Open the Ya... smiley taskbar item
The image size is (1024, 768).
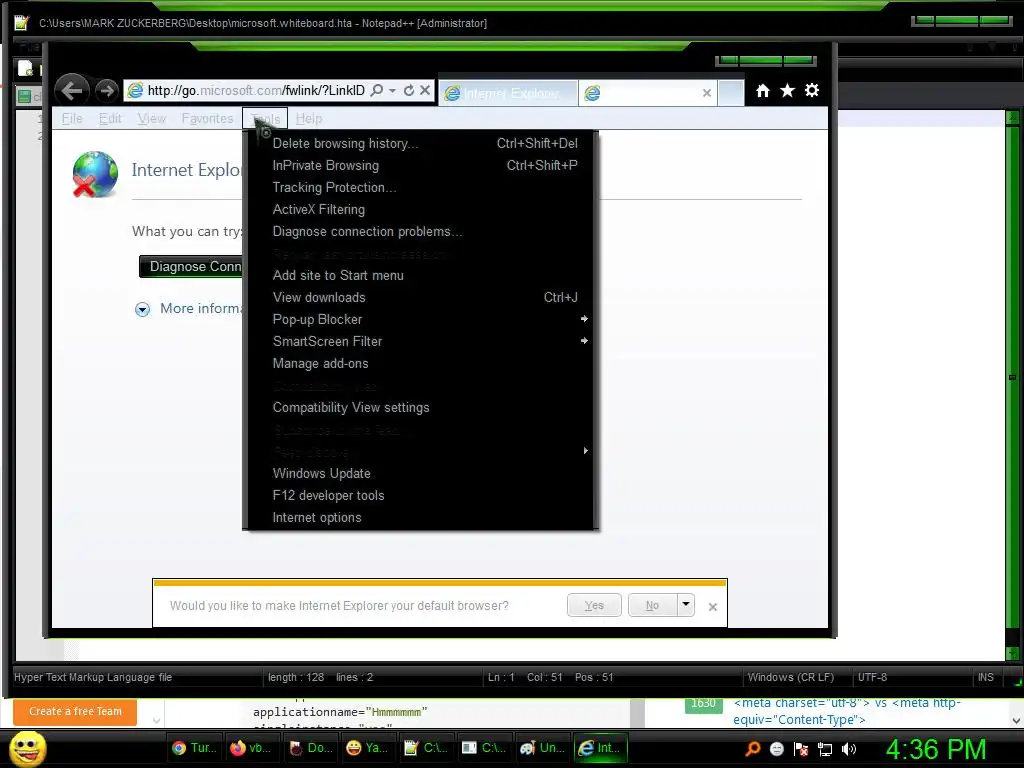[x=368, y=748]
